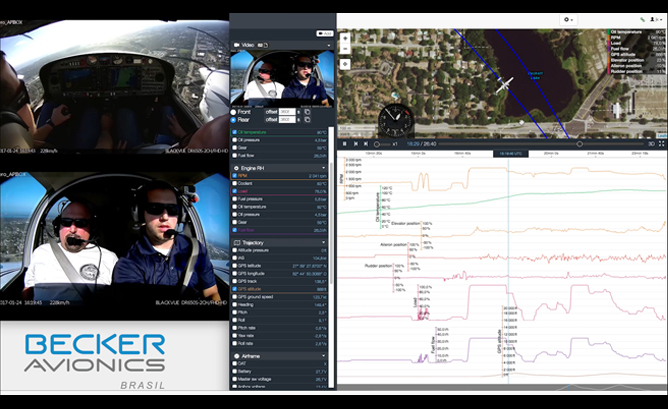Switch map to 3D view

point(651,144)
